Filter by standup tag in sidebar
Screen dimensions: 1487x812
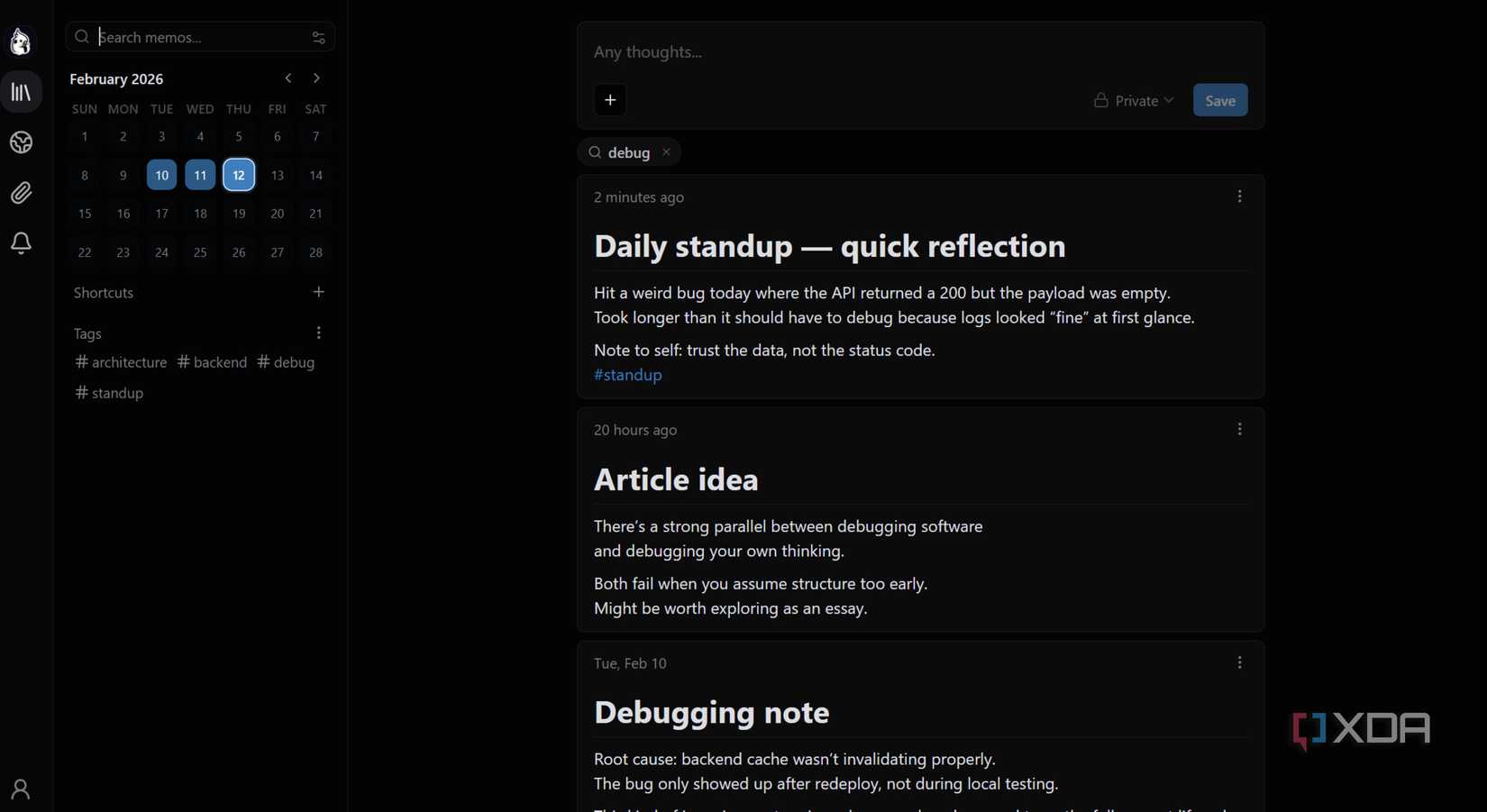109,393
